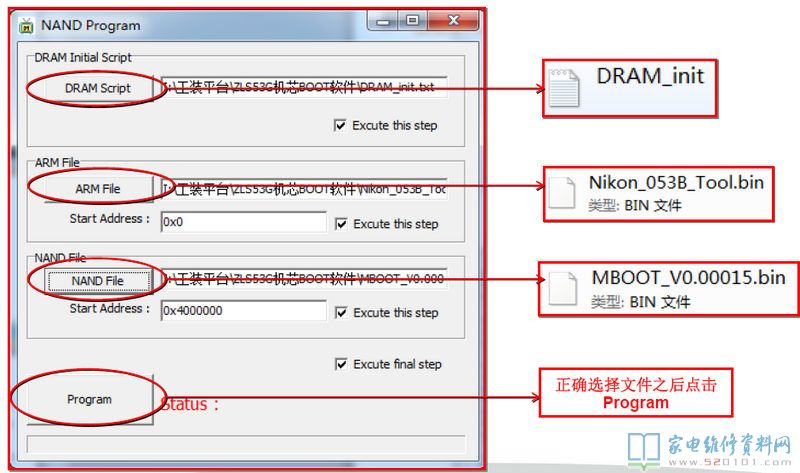The width and height of the screenshot is (800, 473).
Task: Click the DRAM_init text file icon
Action: [x=565, y=88]
